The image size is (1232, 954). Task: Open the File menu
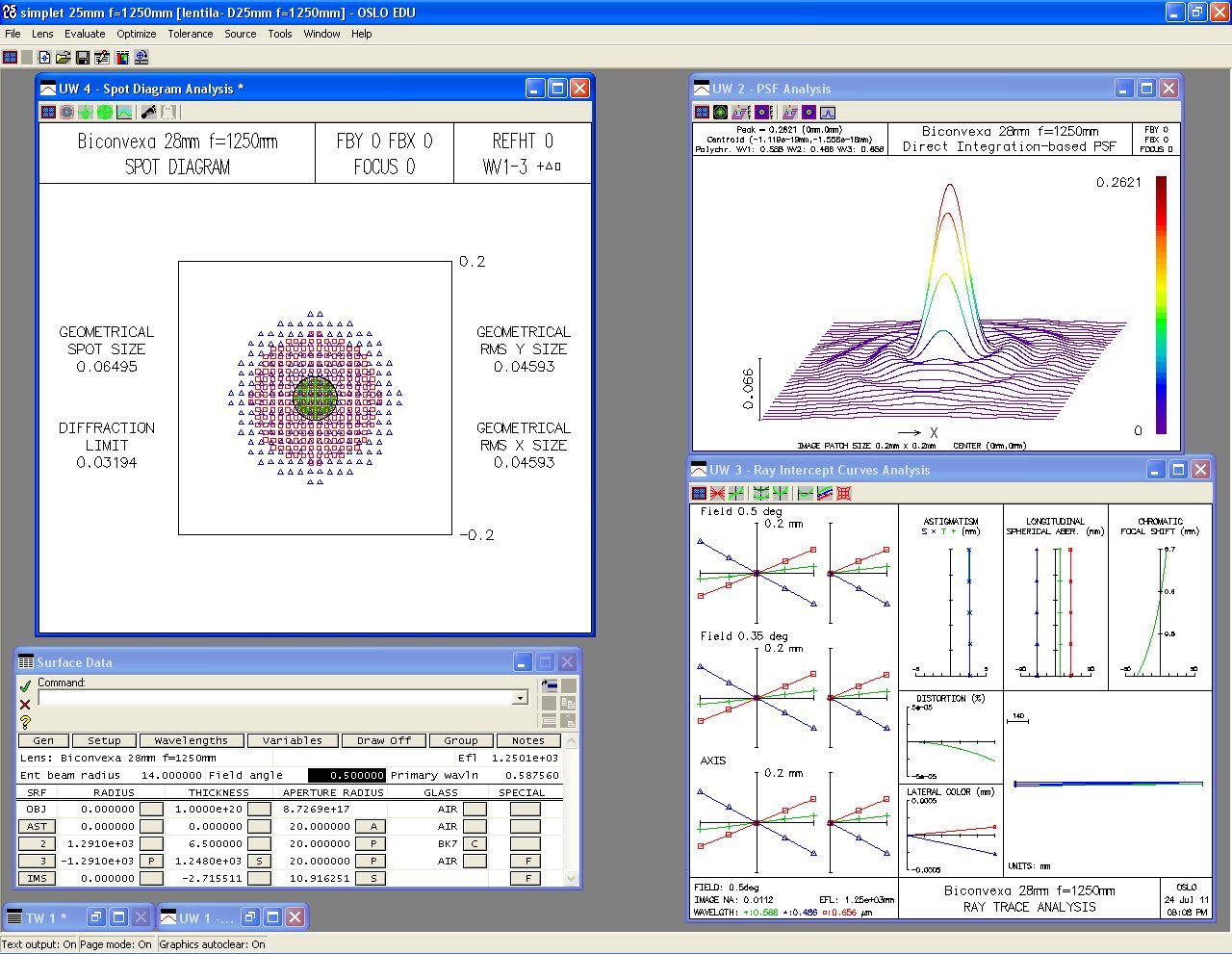[x=13, y=34]
